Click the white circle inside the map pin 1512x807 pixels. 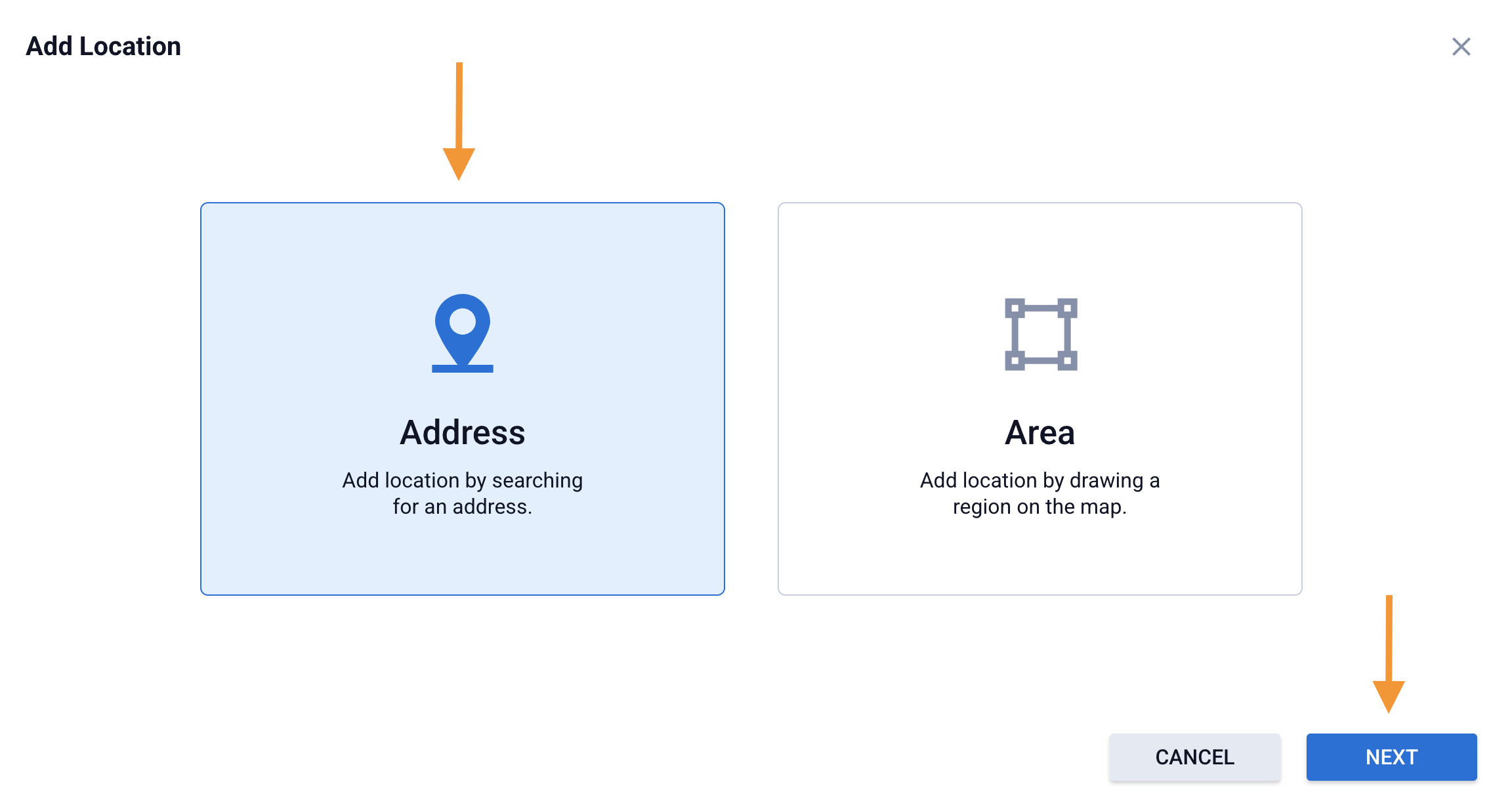pos(462,321)
